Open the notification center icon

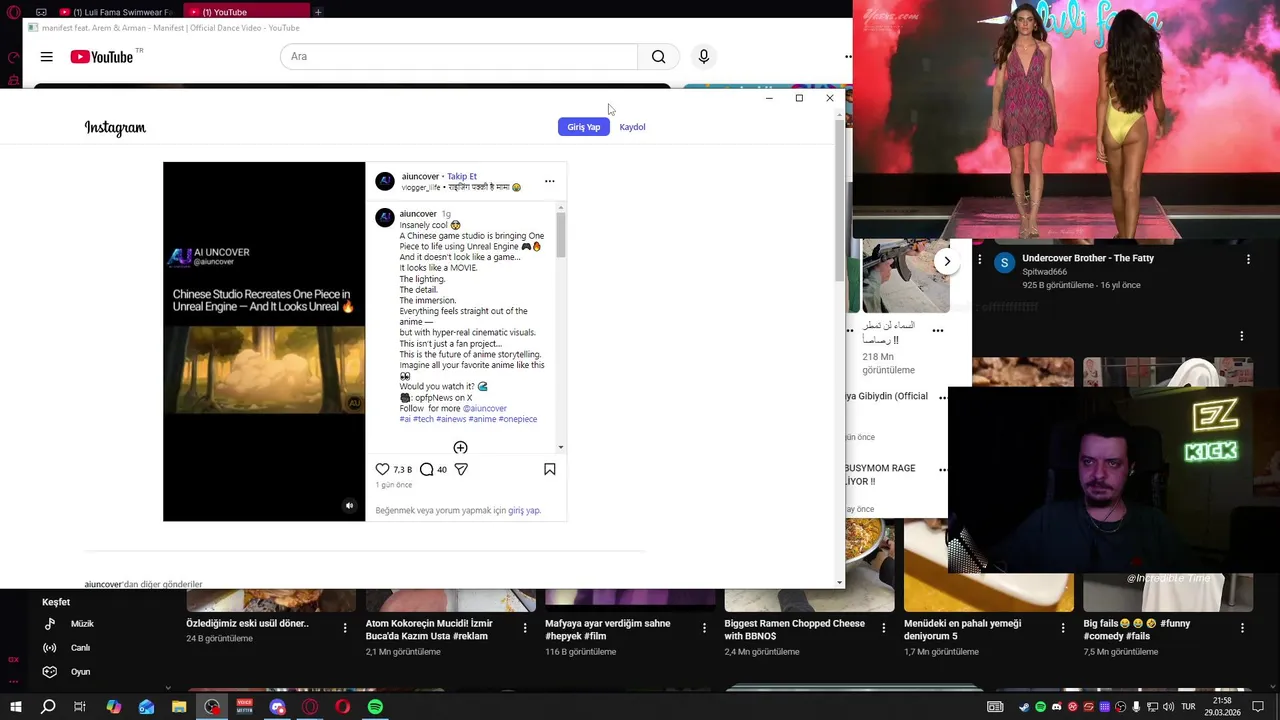click(1258, 707)
